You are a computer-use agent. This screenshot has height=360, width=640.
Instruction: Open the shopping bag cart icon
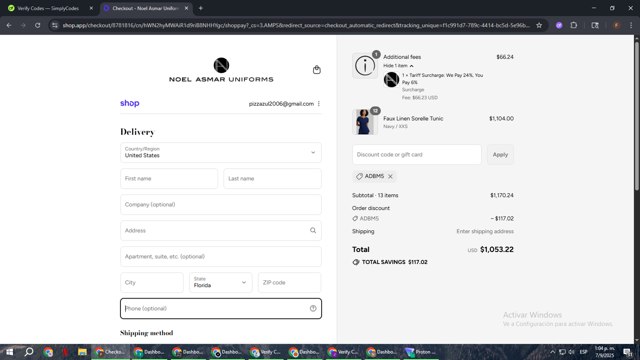(x=317, y=70)
